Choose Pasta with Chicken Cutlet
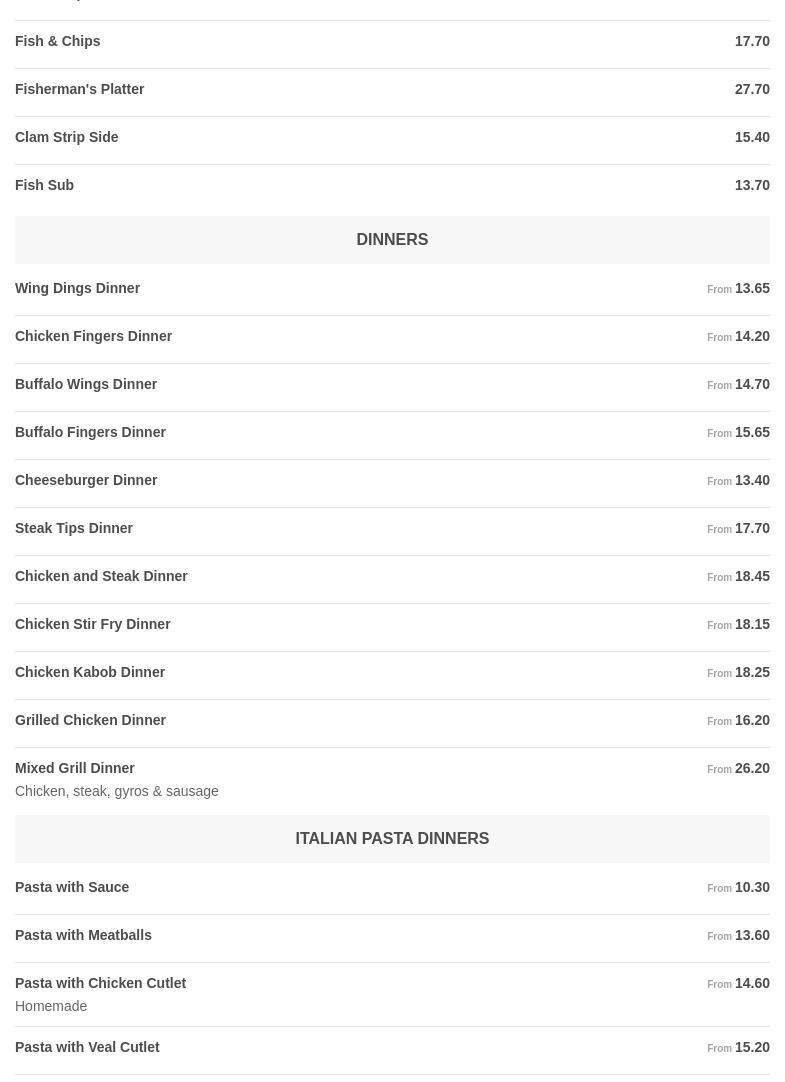 [x=101, y=984]
